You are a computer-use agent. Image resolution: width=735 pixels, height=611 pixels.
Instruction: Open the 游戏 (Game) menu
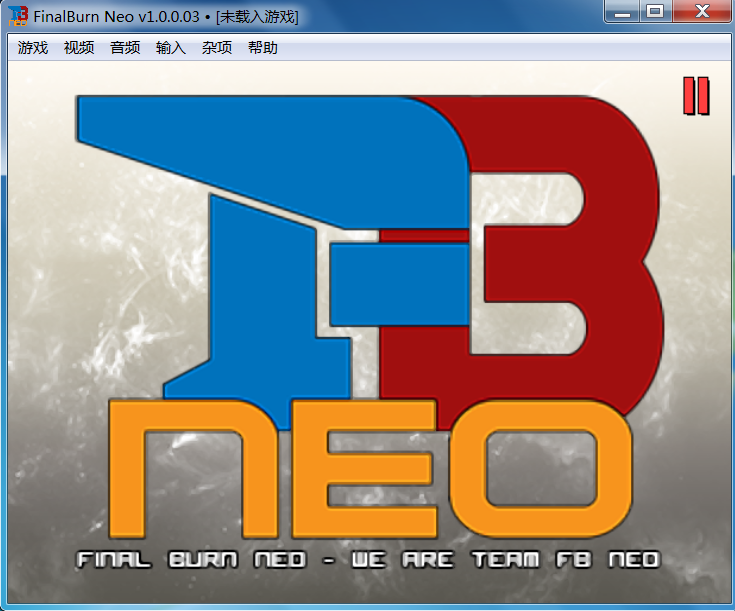[x=33, y=47]
